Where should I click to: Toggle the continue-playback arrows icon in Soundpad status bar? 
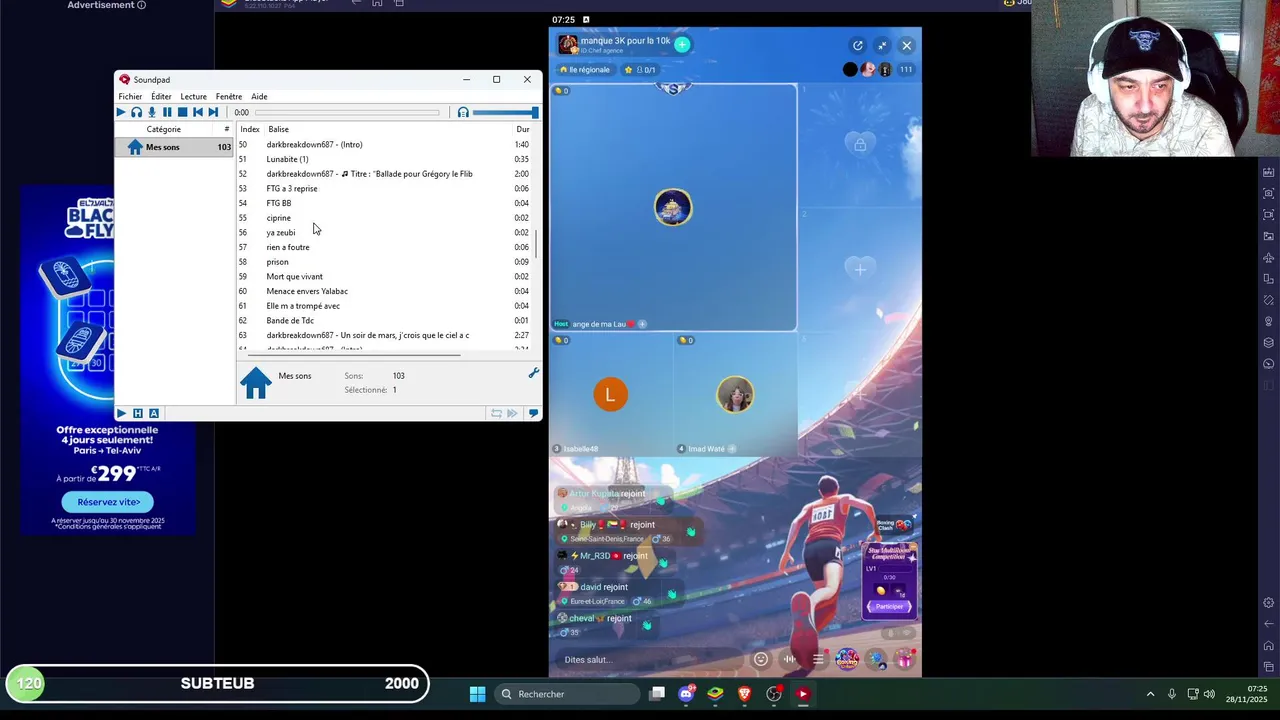[513, 413]
